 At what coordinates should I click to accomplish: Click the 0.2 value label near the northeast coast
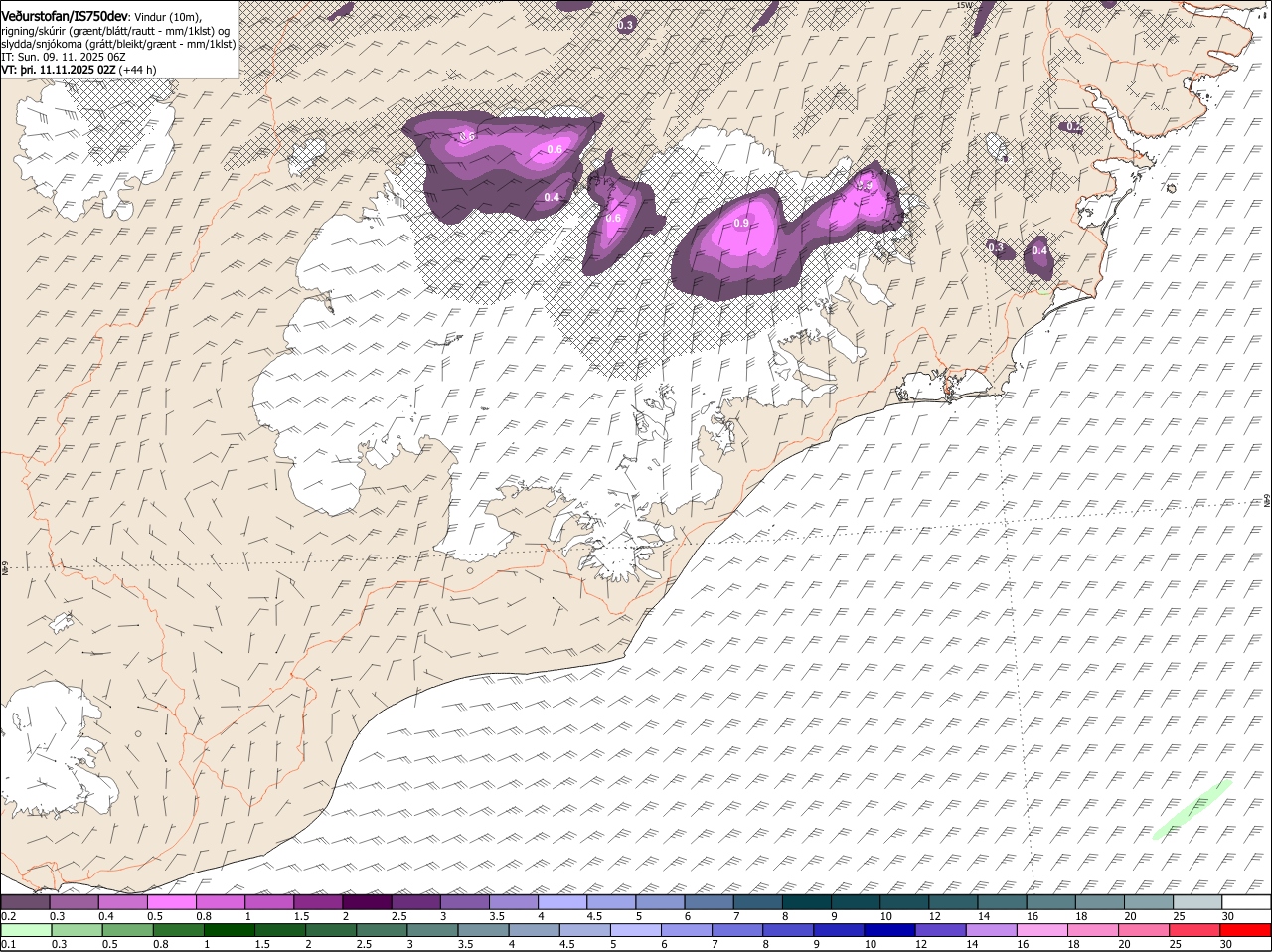[x=1074, y=127]
